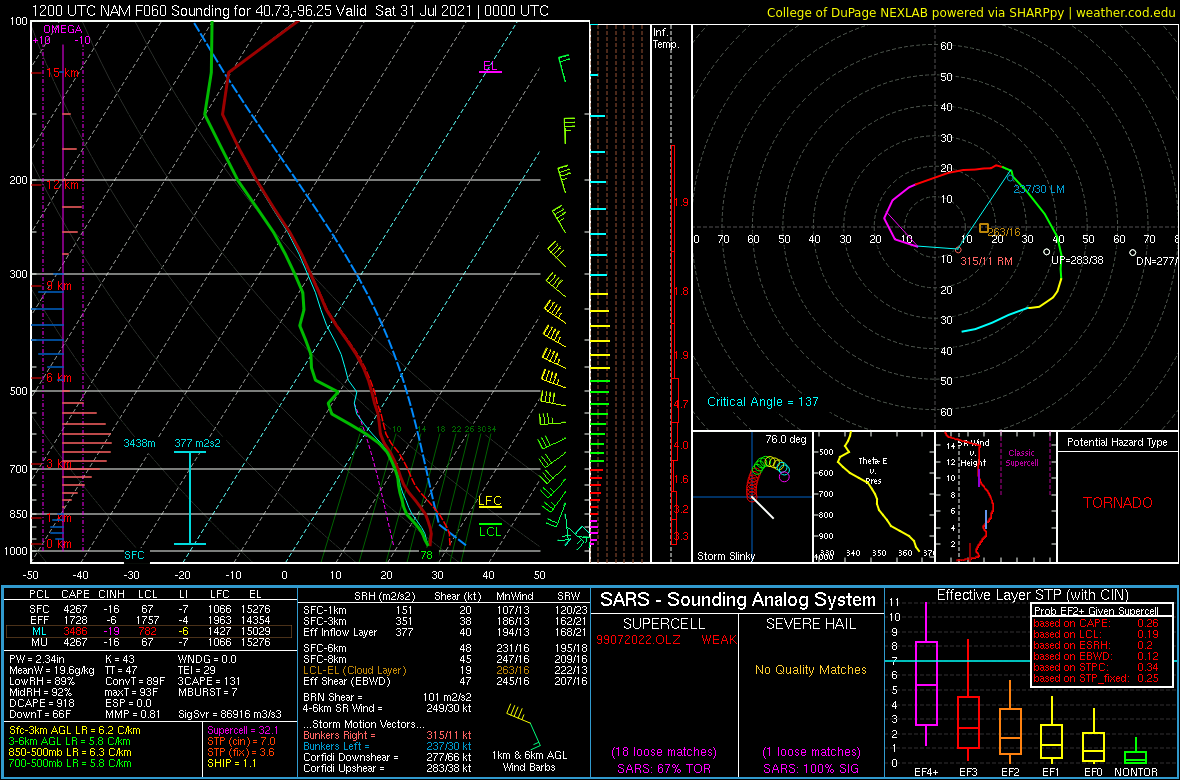Click the UP=283/38 hodograph marker label
Screen dimensions: 1180x780
click(x=1077, y=259)
